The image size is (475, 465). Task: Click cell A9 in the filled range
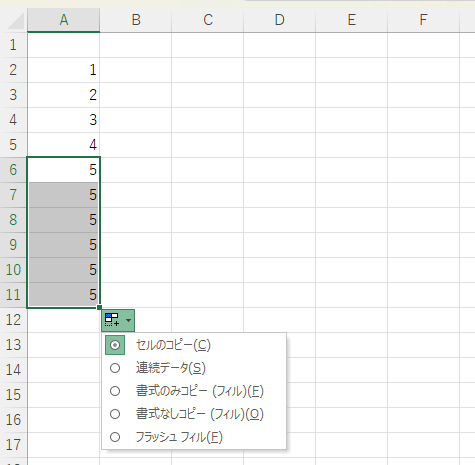[x=64, y=245]
